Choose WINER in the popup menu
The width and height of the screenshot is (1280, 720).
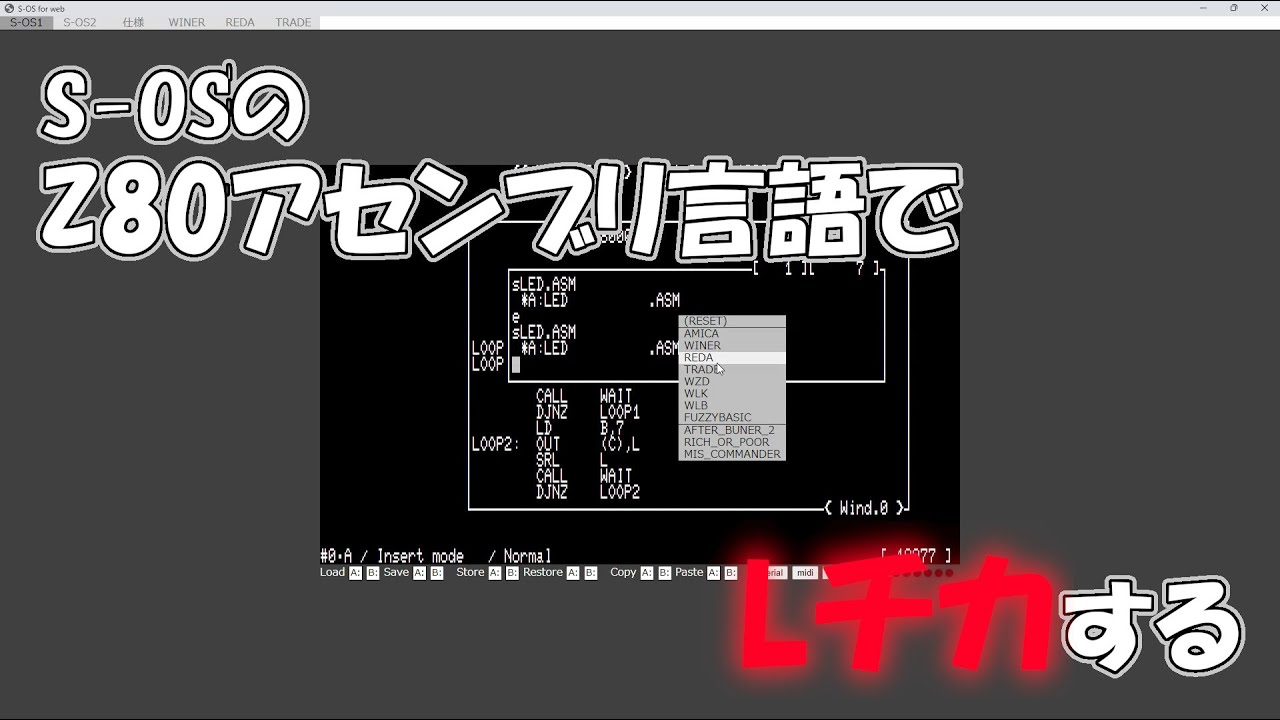(732, 345)
